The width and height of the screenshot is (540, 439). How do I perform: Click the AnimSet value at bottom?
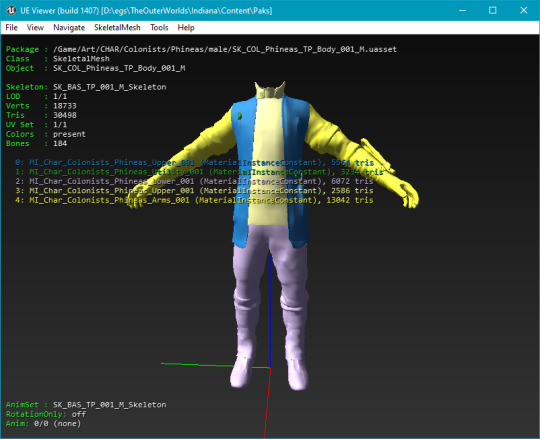[110, 405]
